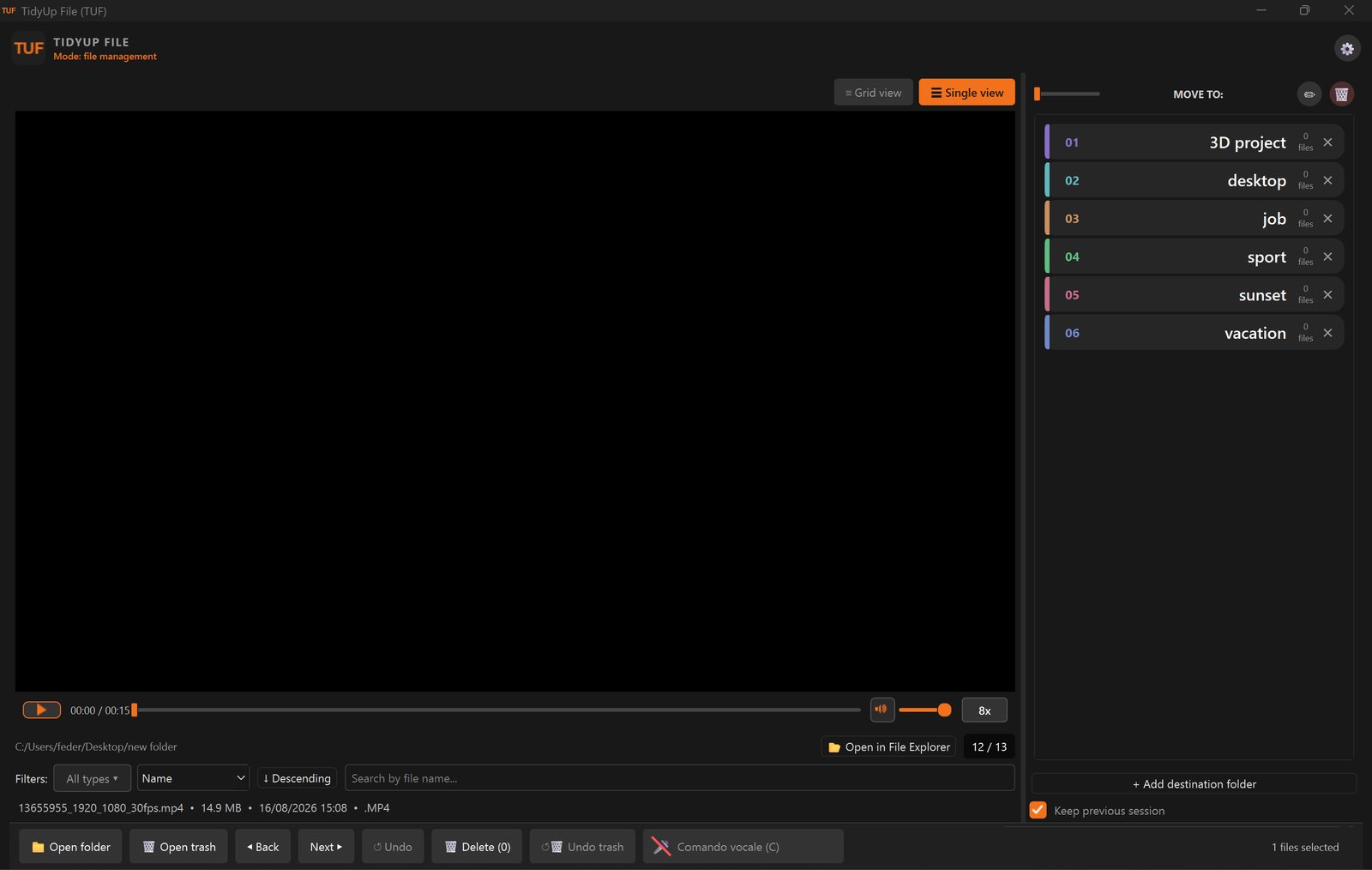1372x870 pixels.
Task: Click the black video preview area
Action: [514, 401]
